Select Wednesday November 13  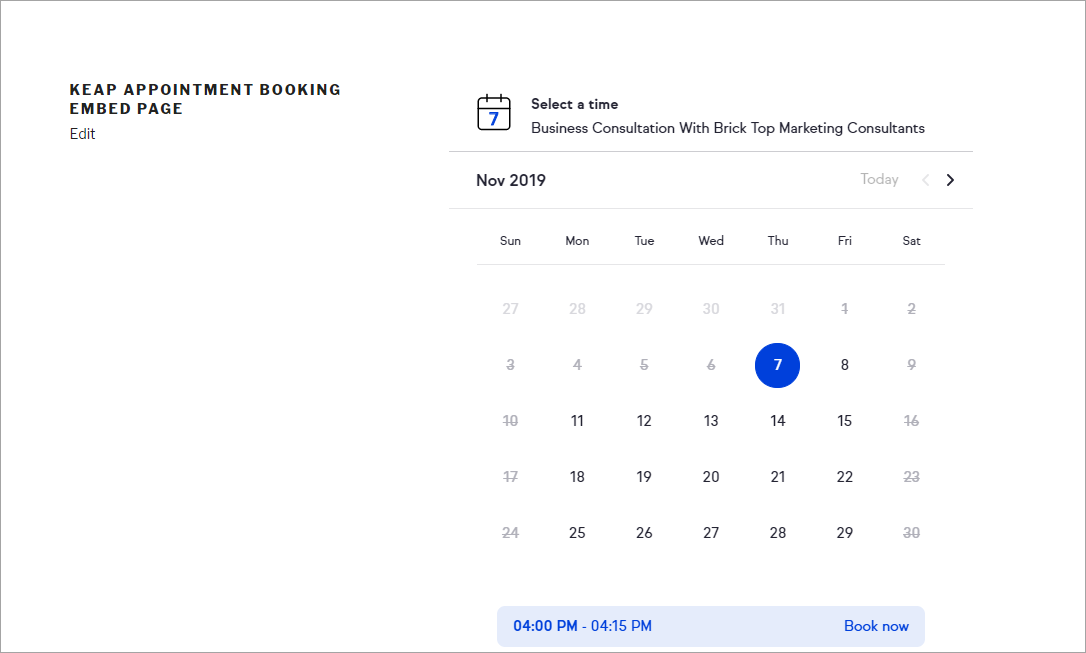(x=711, y=421)
